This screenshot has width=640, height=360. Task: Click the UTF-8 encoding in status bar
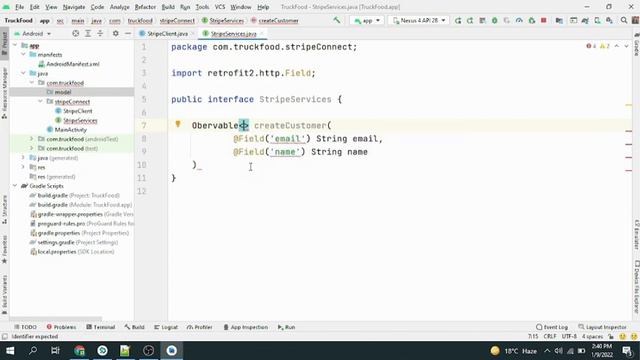569,337
